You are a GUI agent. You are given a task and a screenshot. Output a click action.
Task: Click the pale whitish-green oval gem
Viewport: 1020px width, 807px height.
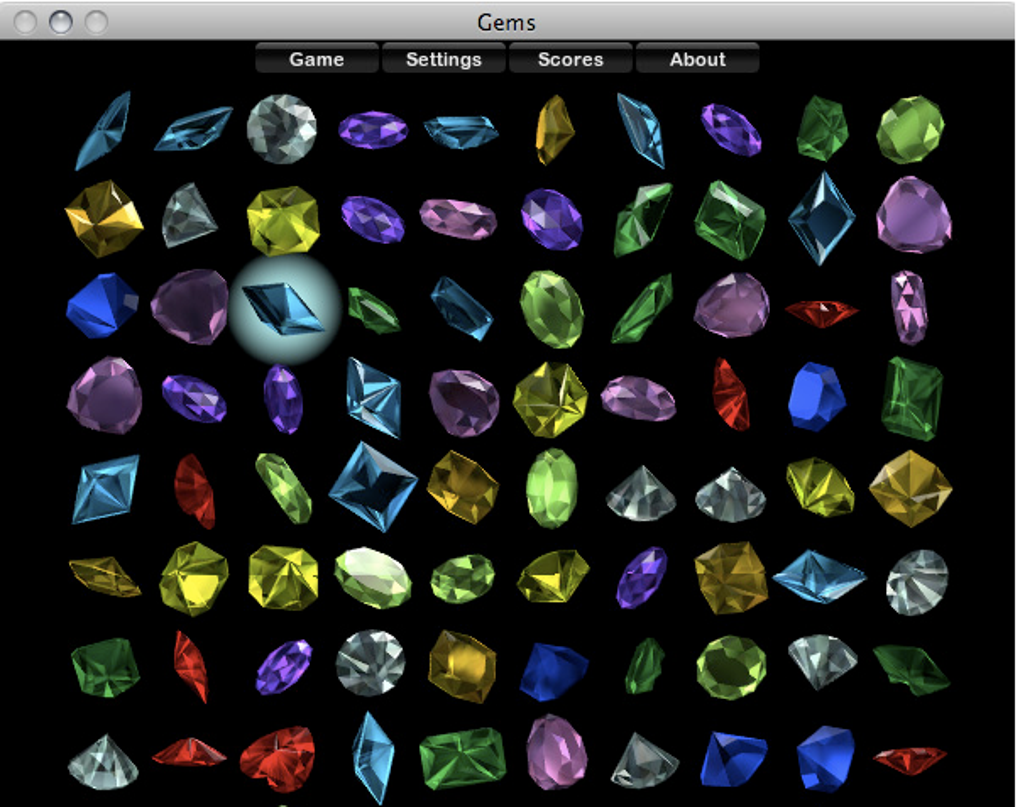(x=373, y=577)
